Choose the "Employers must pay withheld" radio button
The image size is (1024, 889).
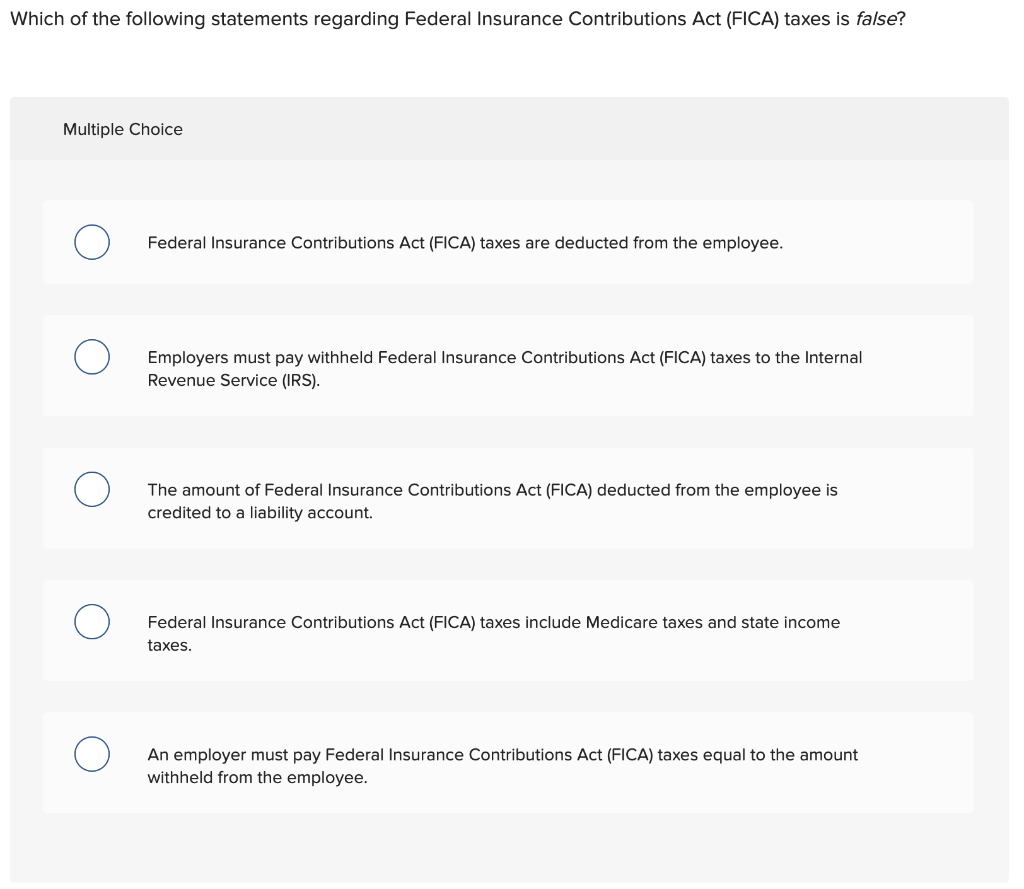[x=92, y=357]
